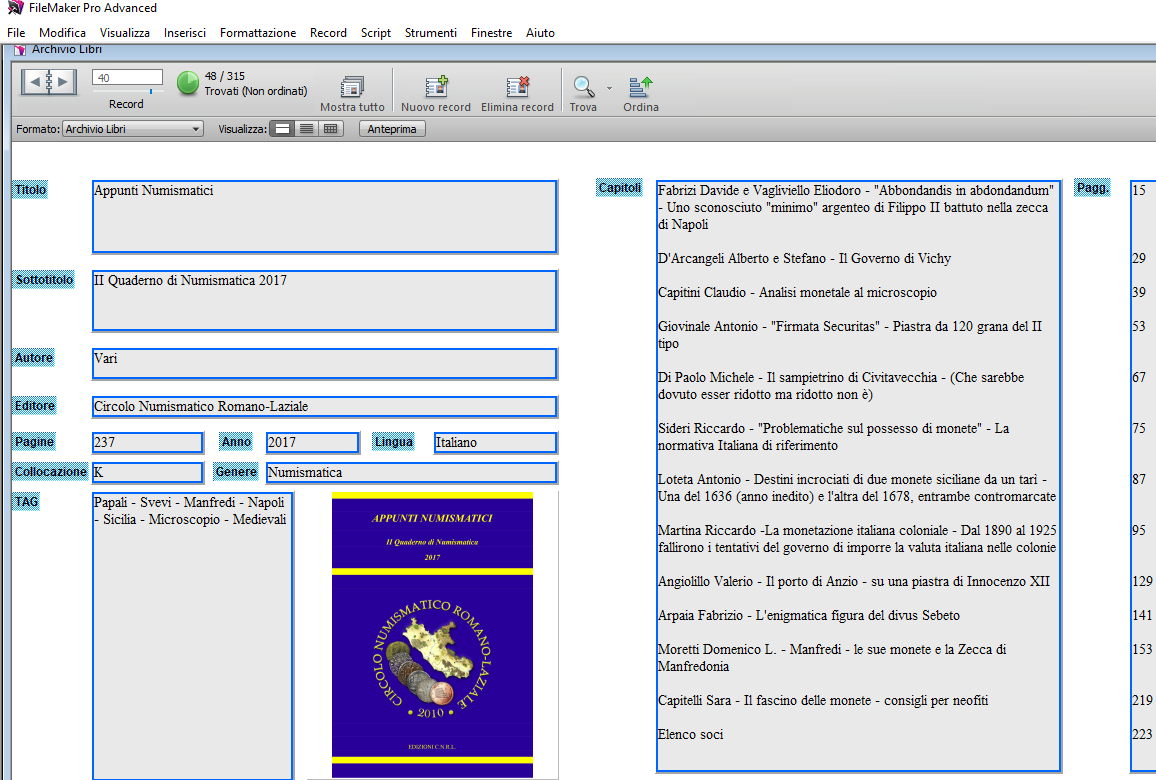Open the Record menu
The image size is (1156, 780).
tap(328, 32)
